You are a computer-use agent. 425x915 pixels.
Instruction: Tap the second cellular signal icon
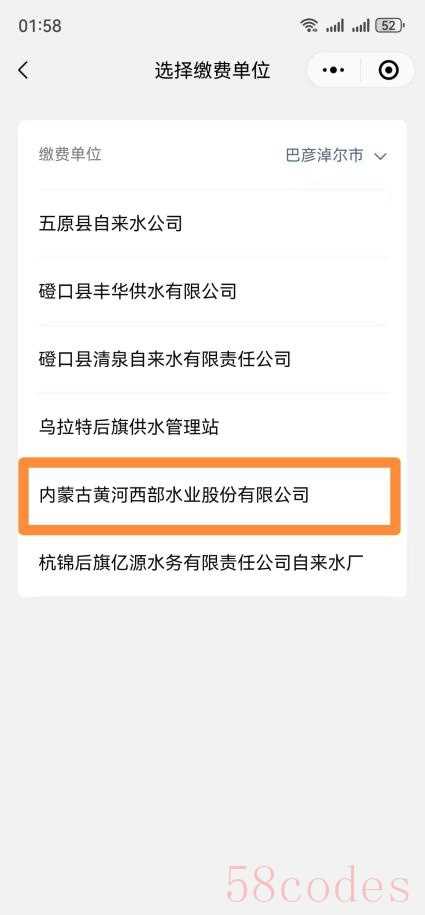click(x=360, y=25)
